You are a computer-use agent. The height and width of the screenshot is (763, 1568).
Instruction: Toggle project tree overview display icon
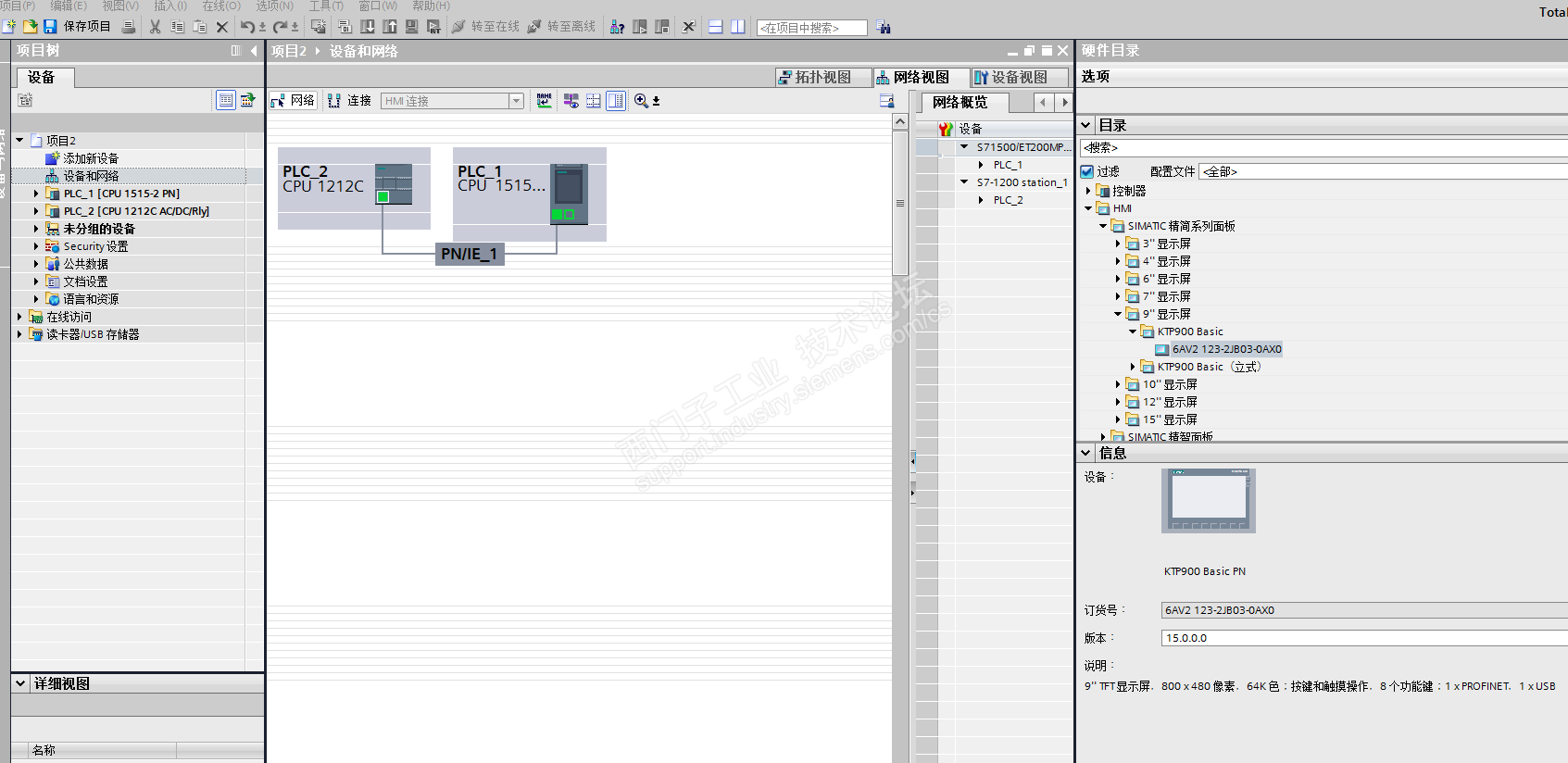pos(226,100)
